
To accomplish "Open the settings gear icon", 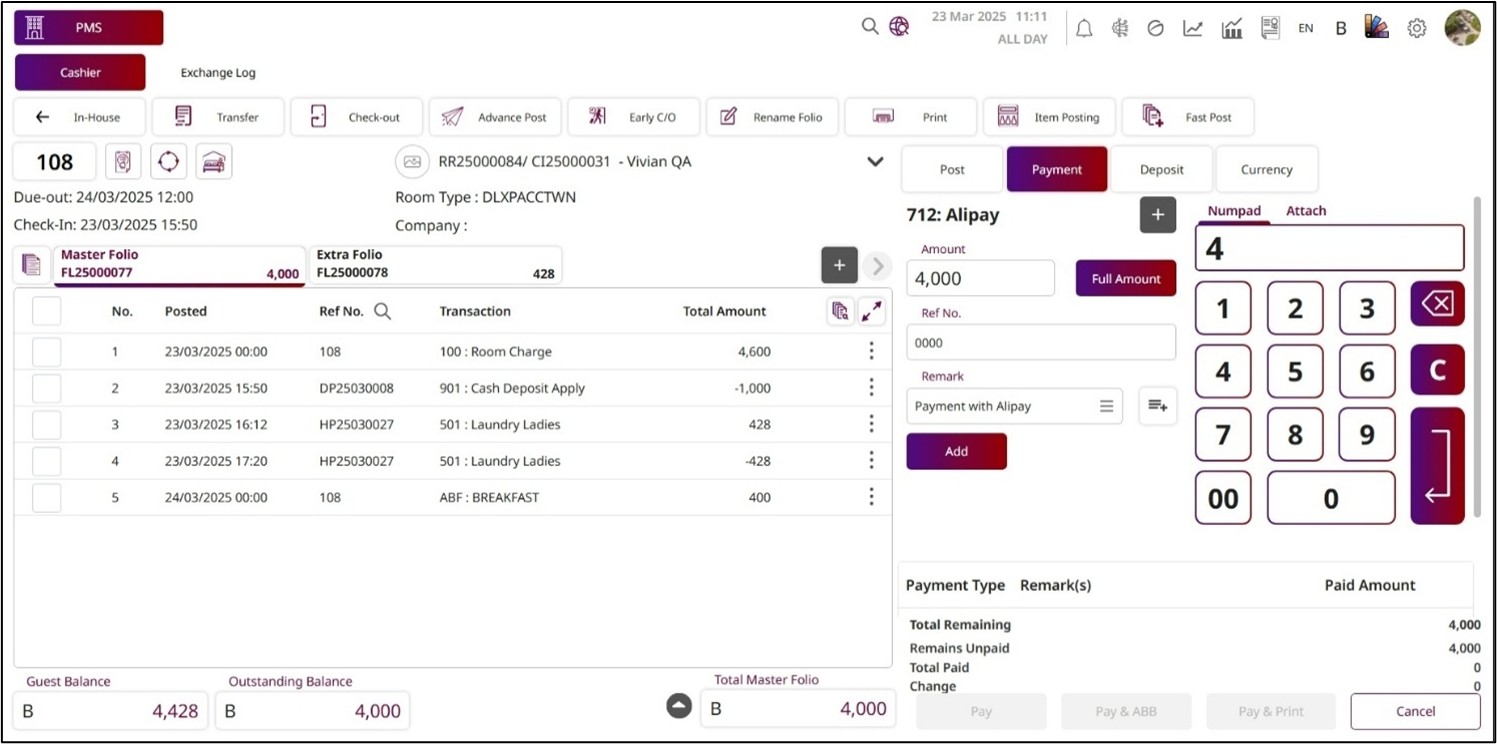I will tap(1416, 29).
